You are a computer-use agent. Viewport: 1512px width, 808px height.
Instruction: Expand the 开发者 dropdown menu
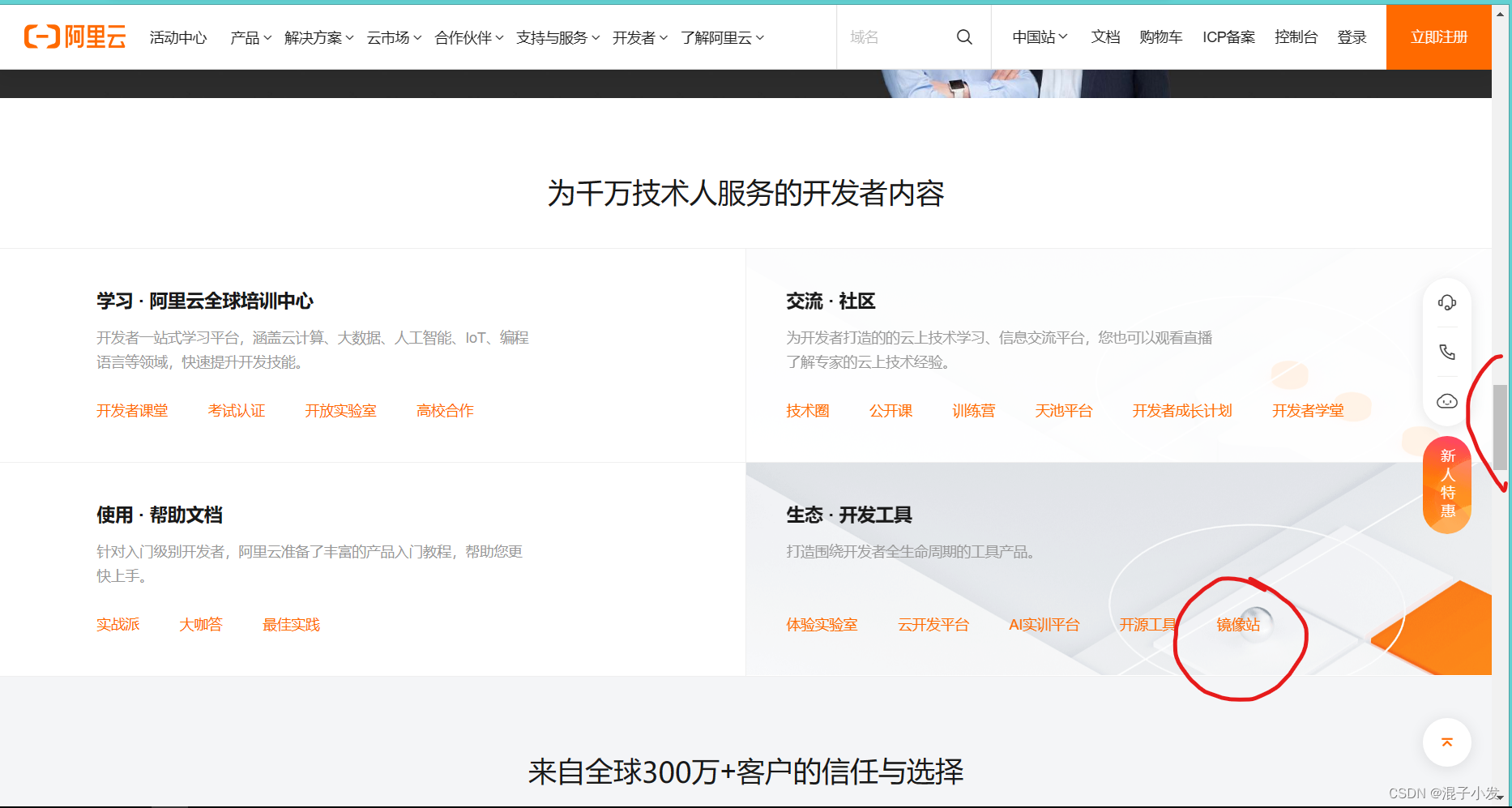coord(639,38)
